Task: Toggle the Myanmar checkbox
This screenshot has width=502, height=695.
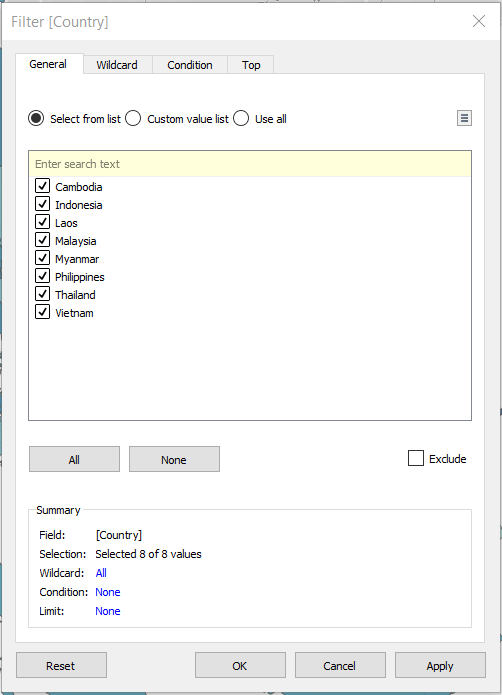Action: [43, 258]
